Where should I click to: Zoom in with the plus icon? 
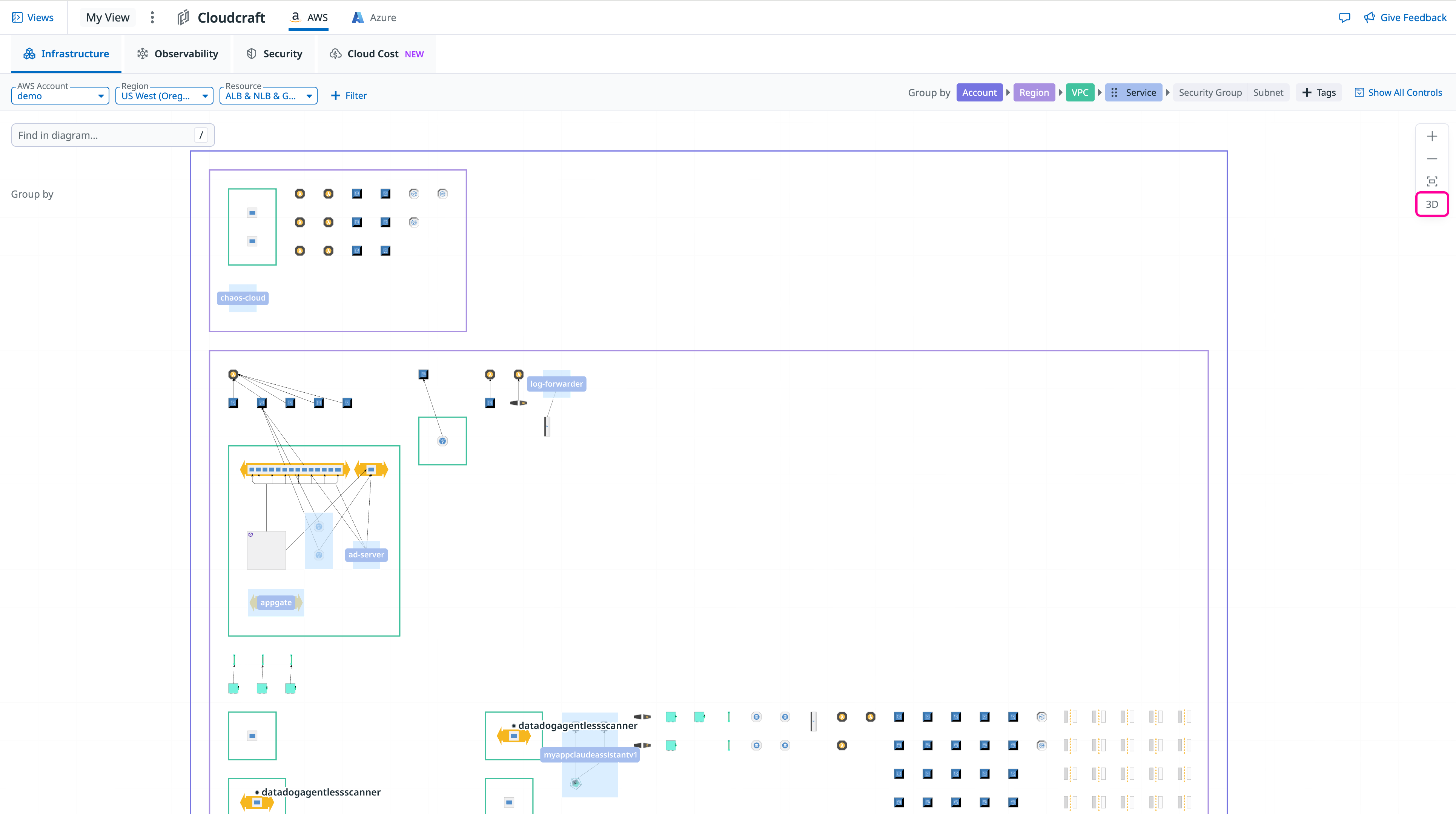coord(1432,136)
